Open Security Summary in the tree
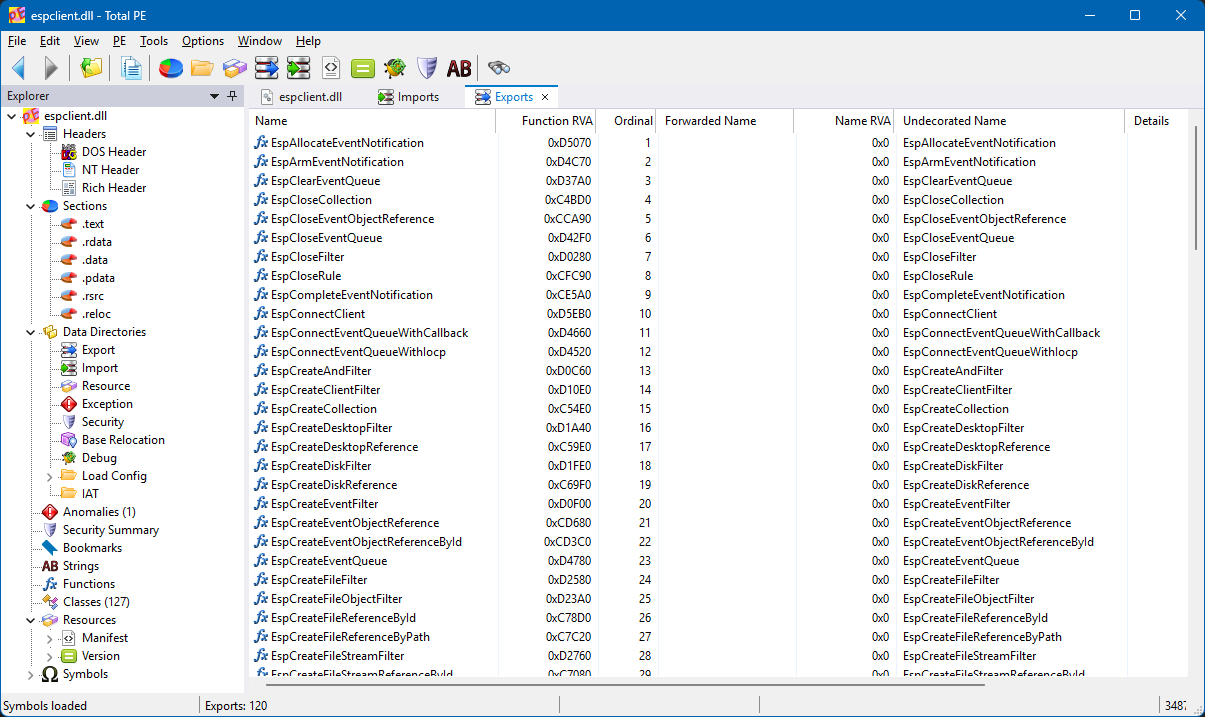Viewport: 1205px width, 717px height. coord(111,530)
